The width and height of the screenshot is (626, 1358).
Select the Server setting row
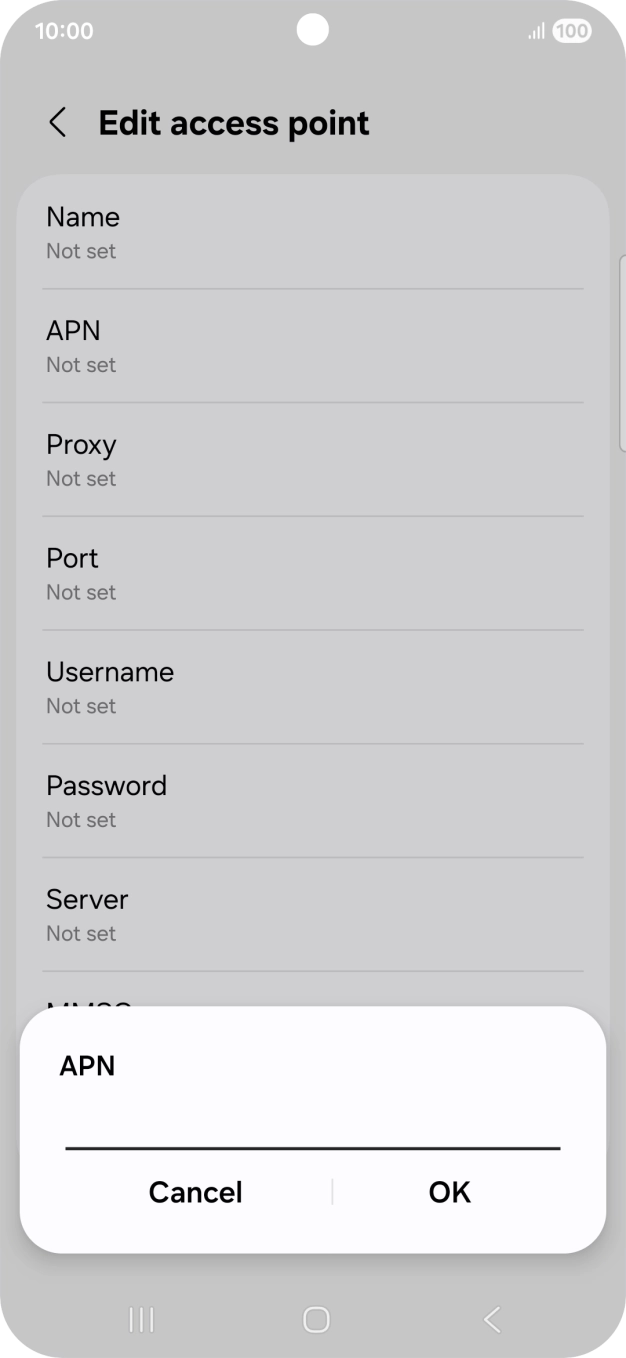[313, 914]
